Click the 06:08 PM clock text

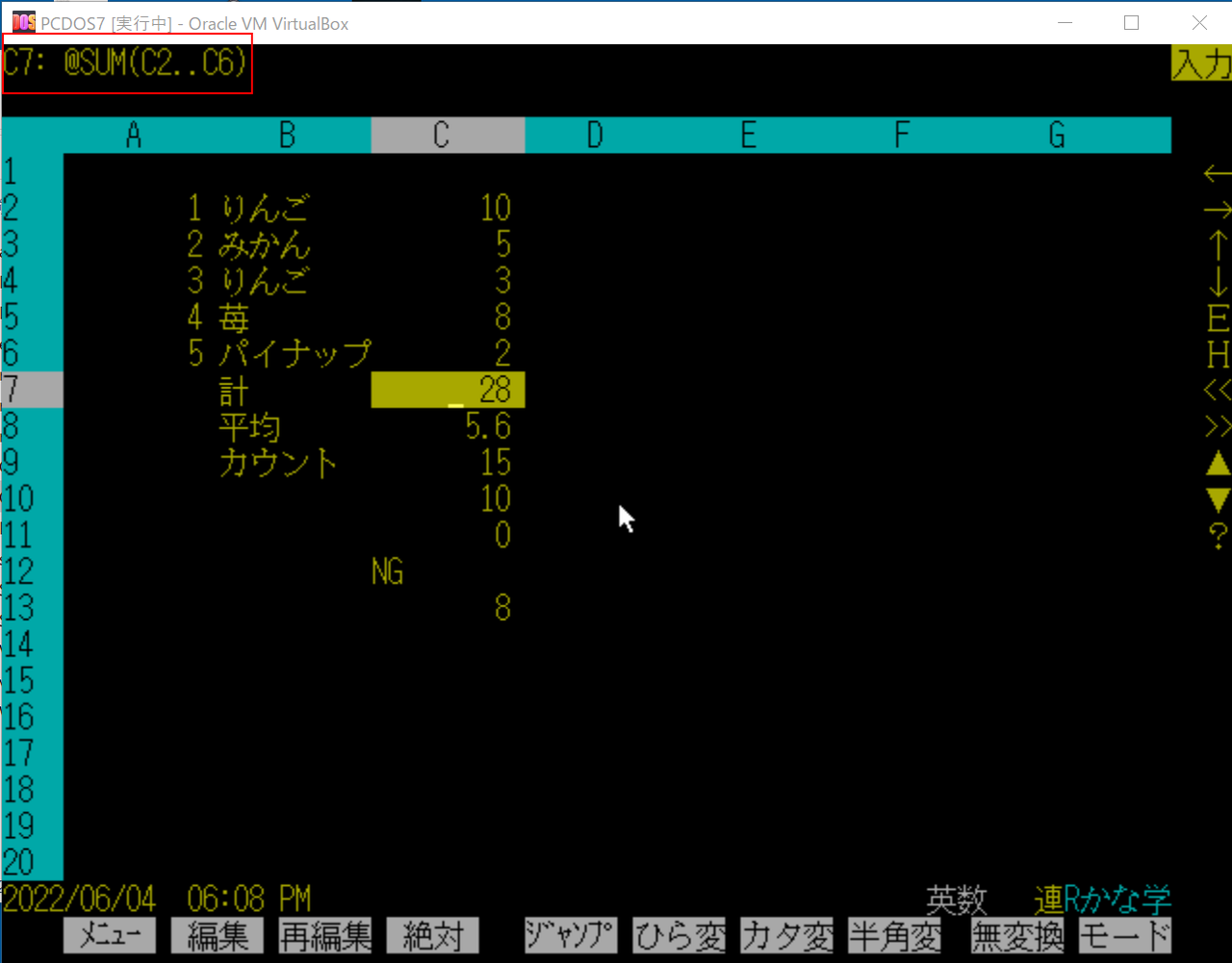pos(249,900)
